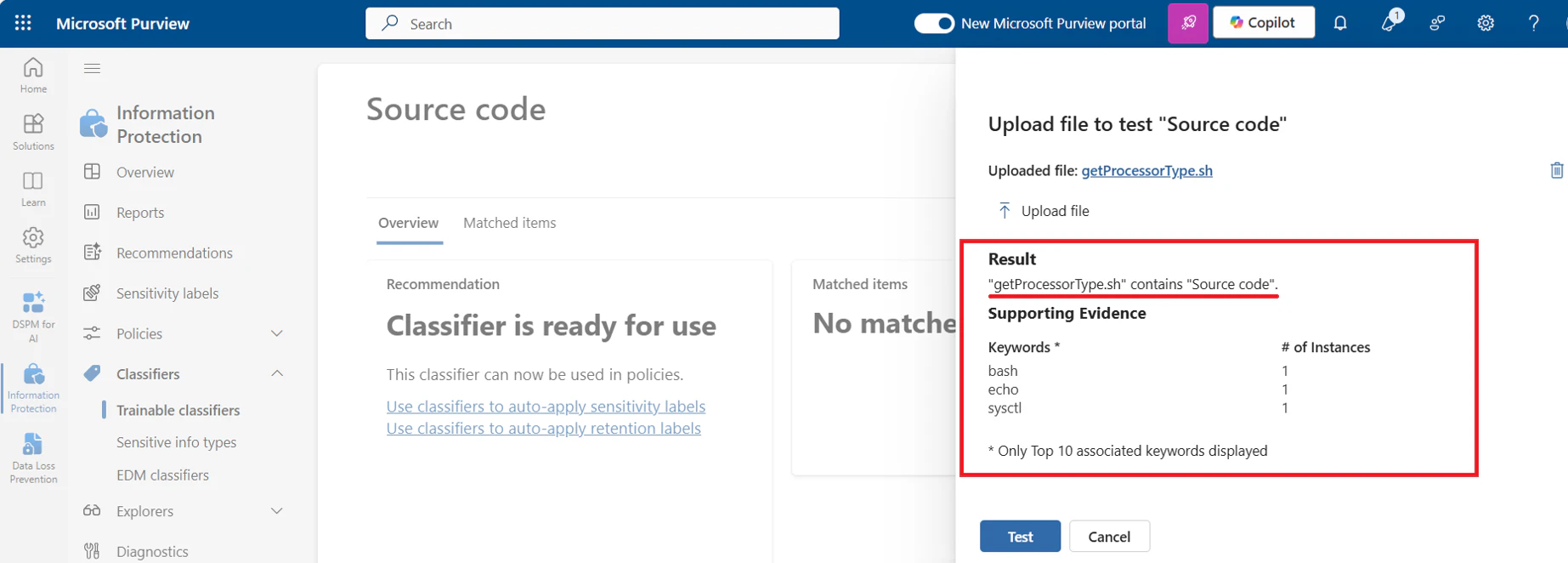
Task: Click the people icon beside the rocket
Action: (1437, 23)
